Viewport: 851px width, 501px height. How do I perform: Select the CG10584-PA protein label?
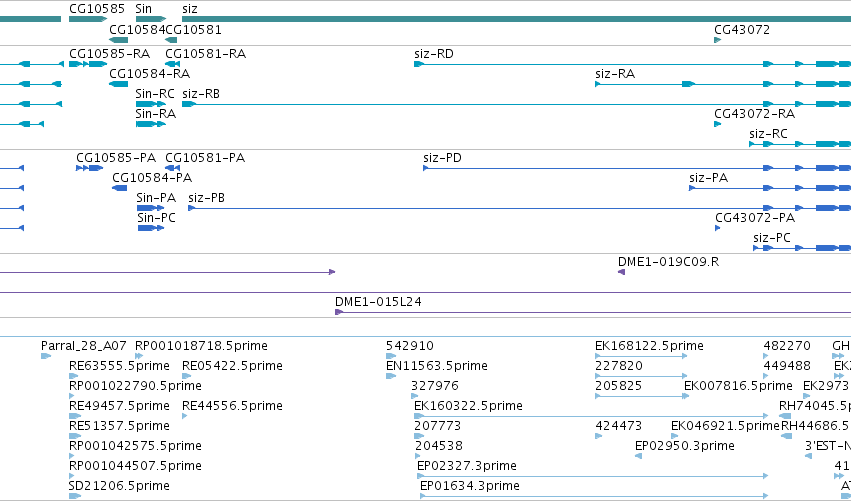click(152, 178)
